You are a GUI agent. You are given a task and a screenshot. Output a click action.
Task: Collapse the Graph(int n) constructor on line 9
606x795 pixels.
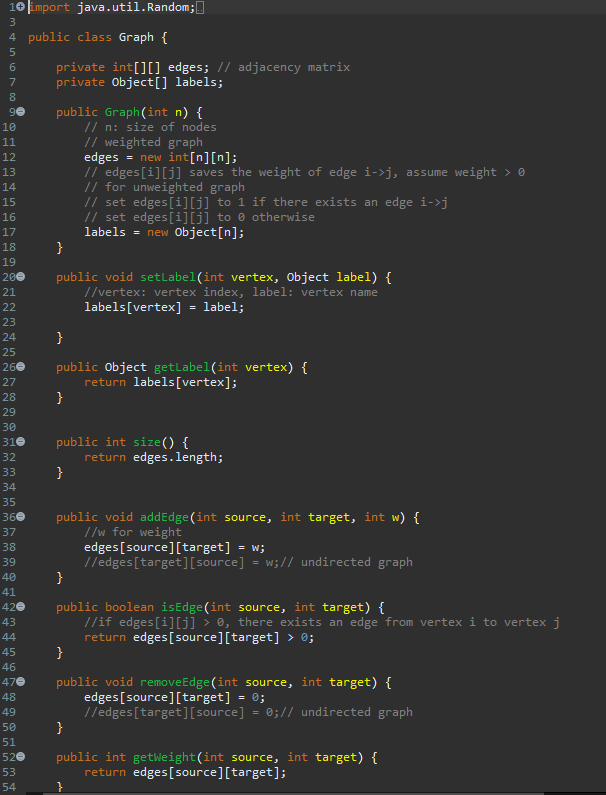(21, 112)
